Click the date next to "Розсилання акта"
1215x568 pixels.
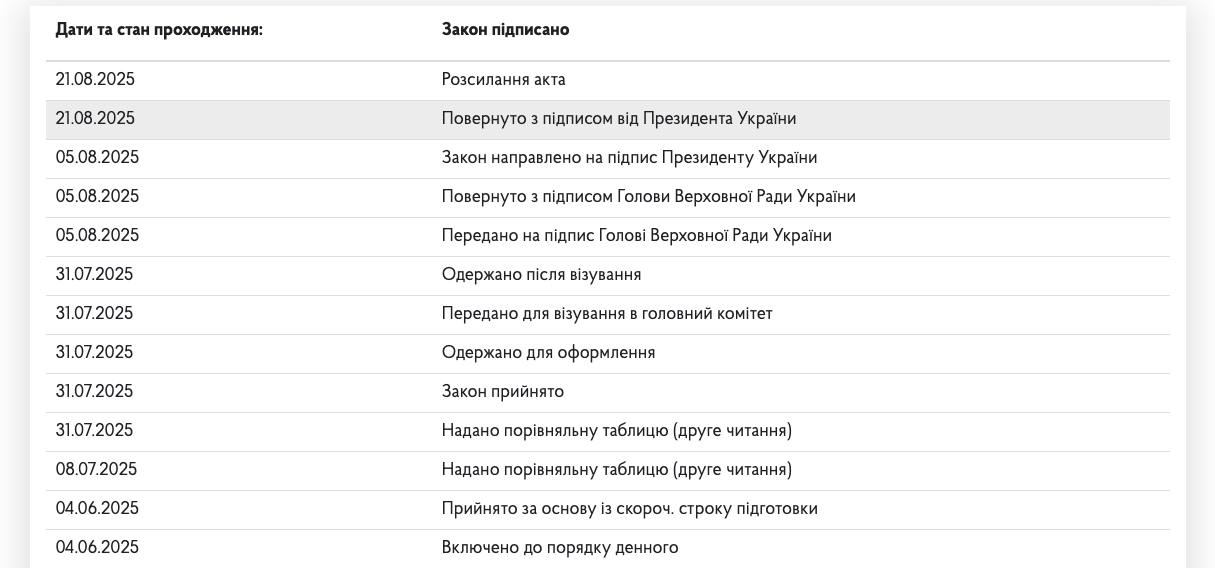pyautogui.click(x=95, y=80)
